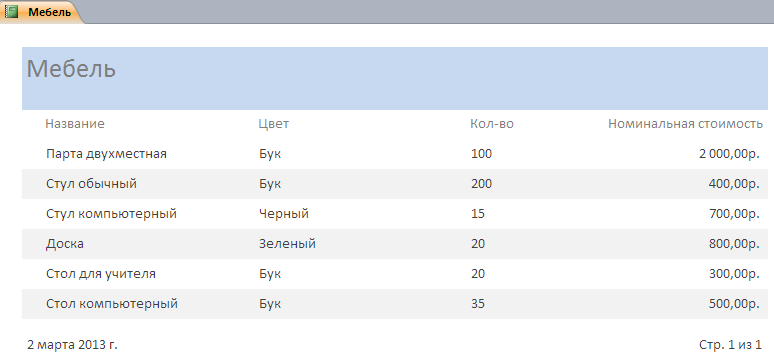Click the Мебель report title
Screen dimensions: 774x364
click(x=71, y=69)
